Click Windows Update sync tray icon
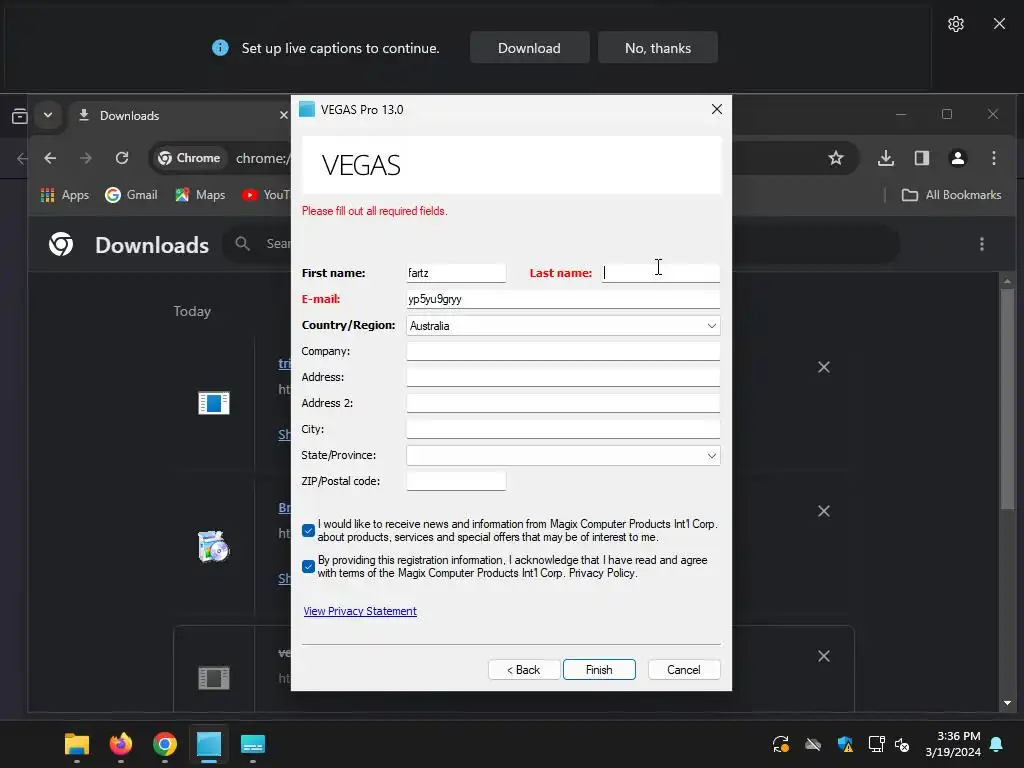1024x768 pixels. click(x=781, y=744)
